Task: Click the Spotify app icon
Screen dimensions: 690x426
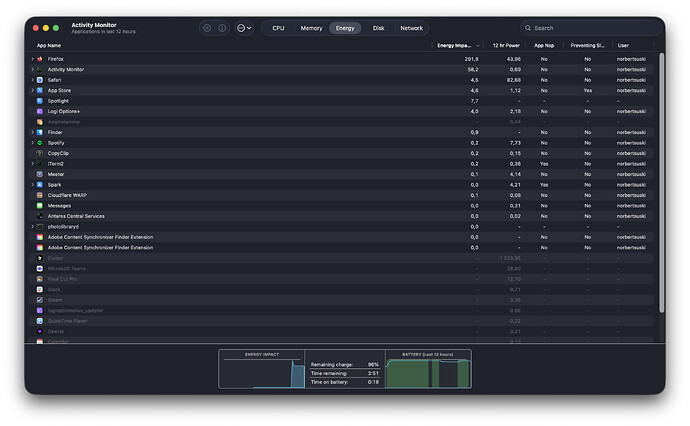Action: coord(40,143)
